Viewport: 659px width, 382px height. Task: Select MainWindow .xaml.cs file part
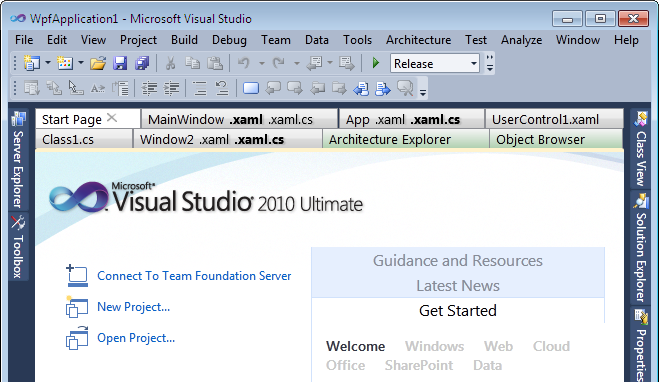click(x=290, y=120)
